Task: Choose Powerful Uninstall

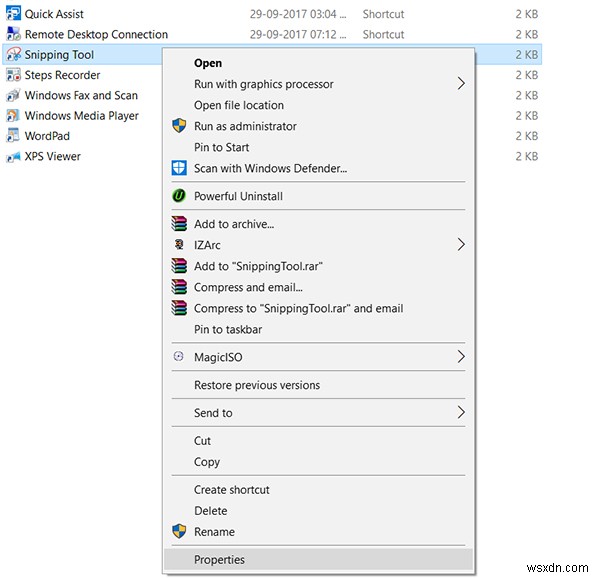Action: [x=318, y=196]
